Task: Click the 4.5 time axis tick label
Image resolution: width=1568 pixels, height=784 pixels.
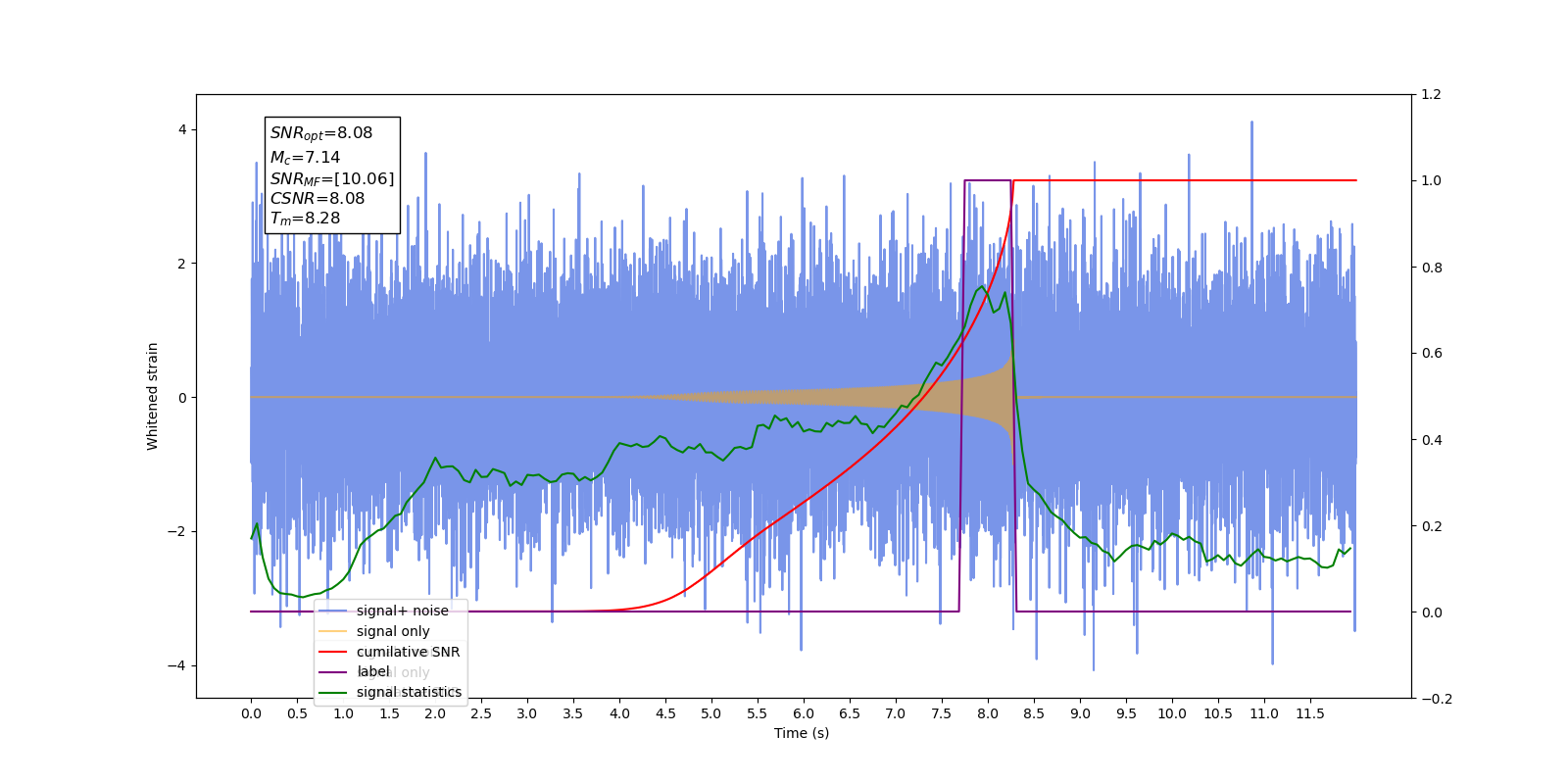Action: coord(665,713)
